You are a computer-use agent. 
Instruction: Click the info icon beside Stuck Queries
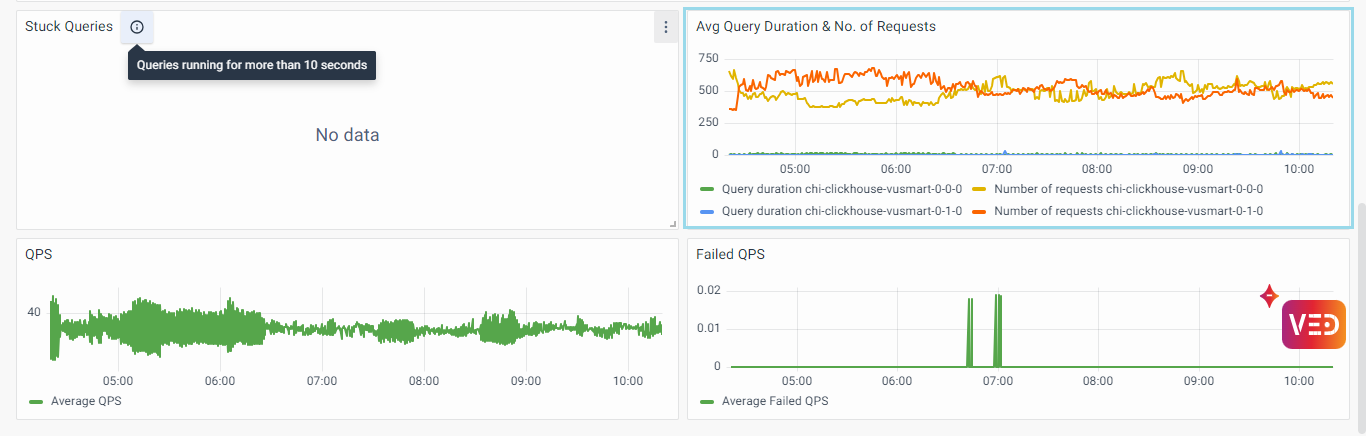click(x=137, y=27)
